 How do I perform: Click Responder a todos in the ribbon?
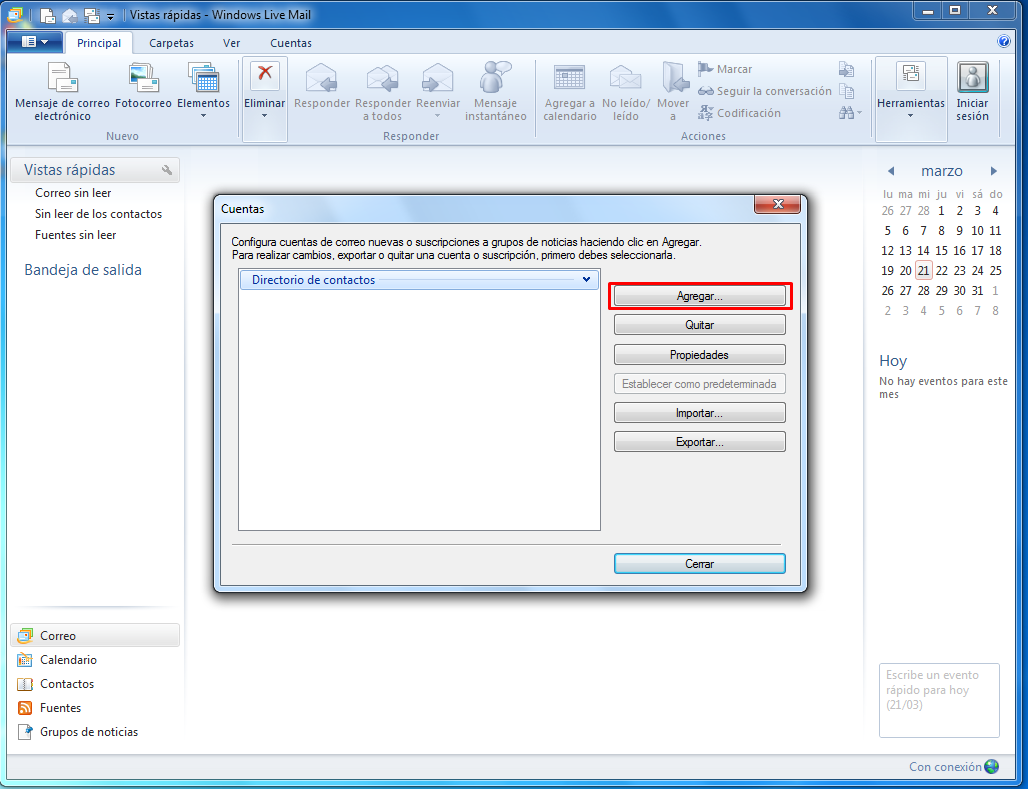383,92
